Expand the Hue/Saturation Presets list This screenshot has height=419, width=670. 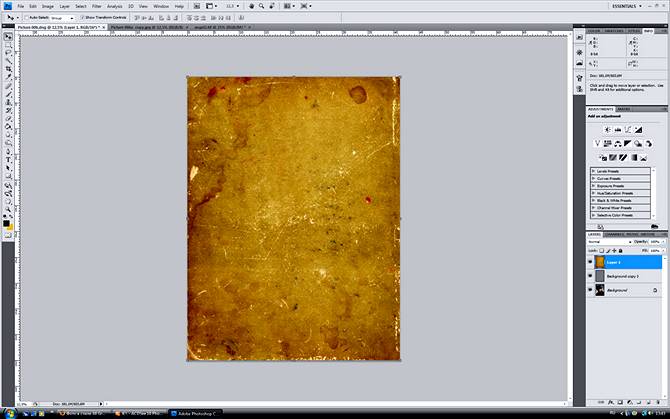tap(620, 193)
